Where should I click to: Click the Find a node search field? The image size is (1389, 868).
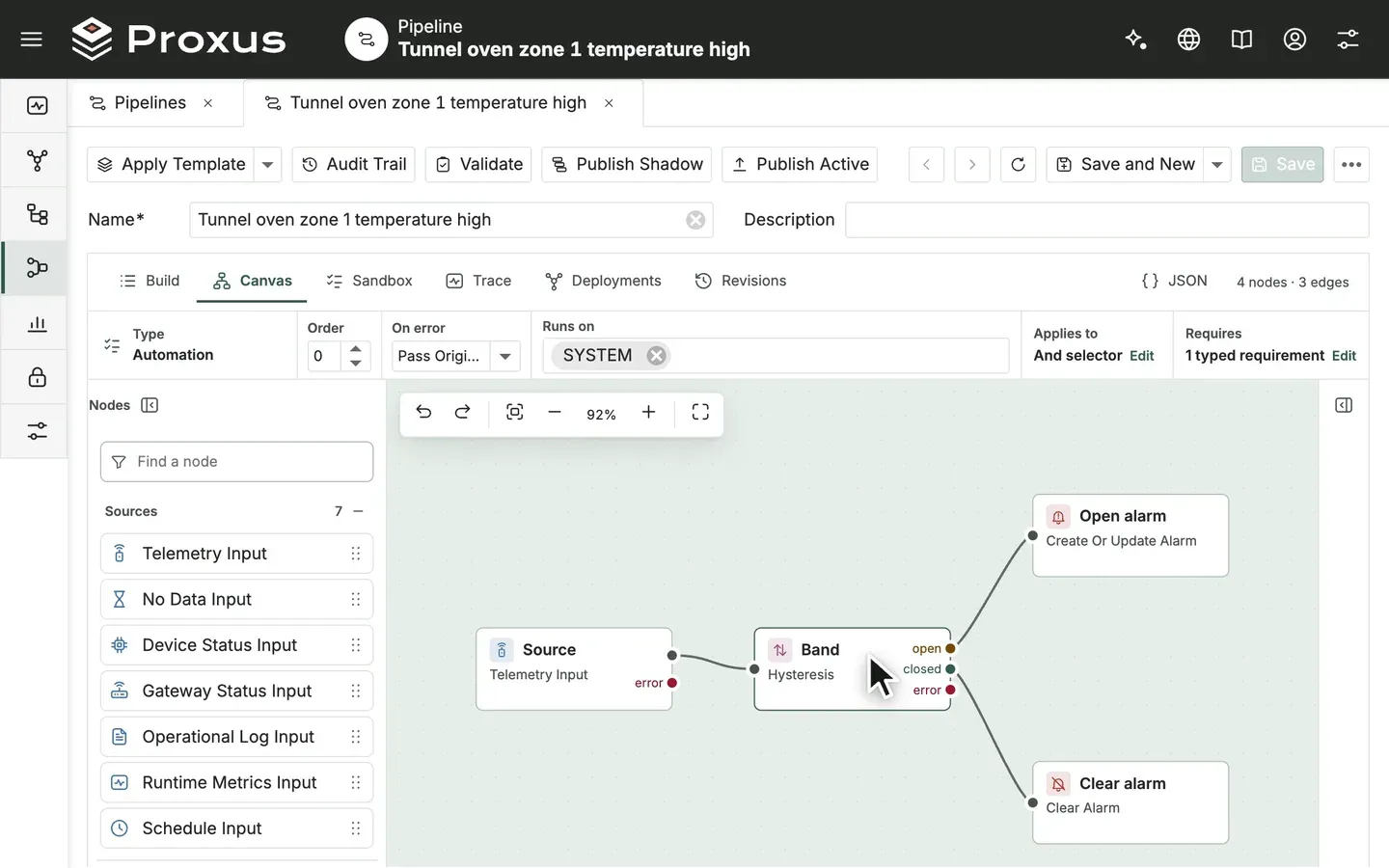point(237,462)
